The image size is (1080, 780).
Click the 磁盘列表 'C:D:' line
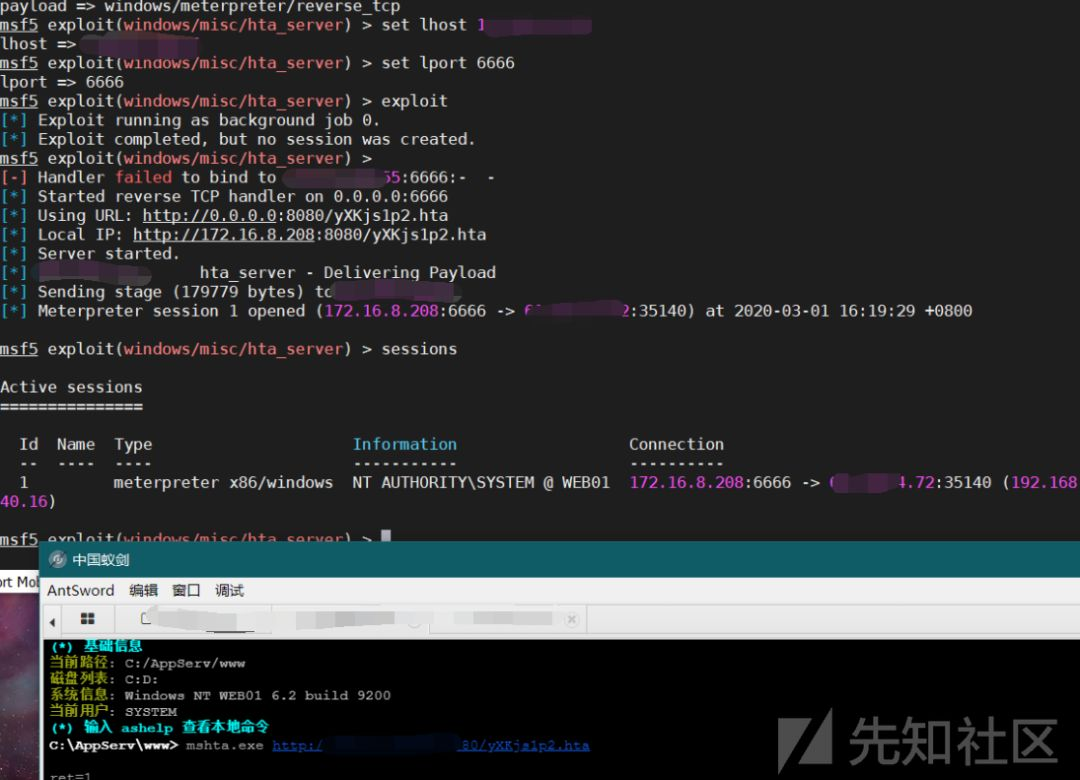pos(104,679)
